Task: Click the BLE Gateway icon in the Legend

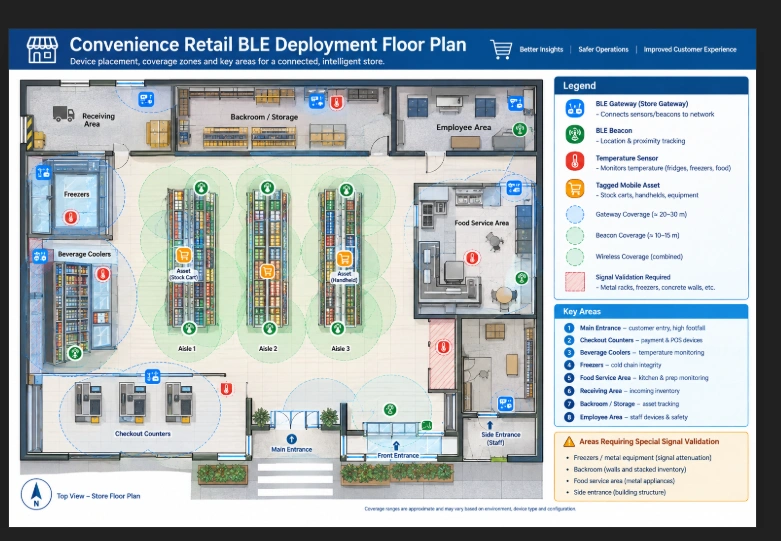Action: 575,109
